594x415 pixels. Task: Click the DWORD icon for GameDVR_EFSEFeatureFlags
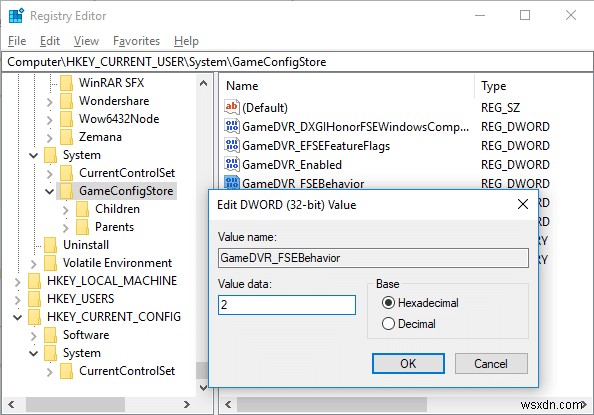231,145
